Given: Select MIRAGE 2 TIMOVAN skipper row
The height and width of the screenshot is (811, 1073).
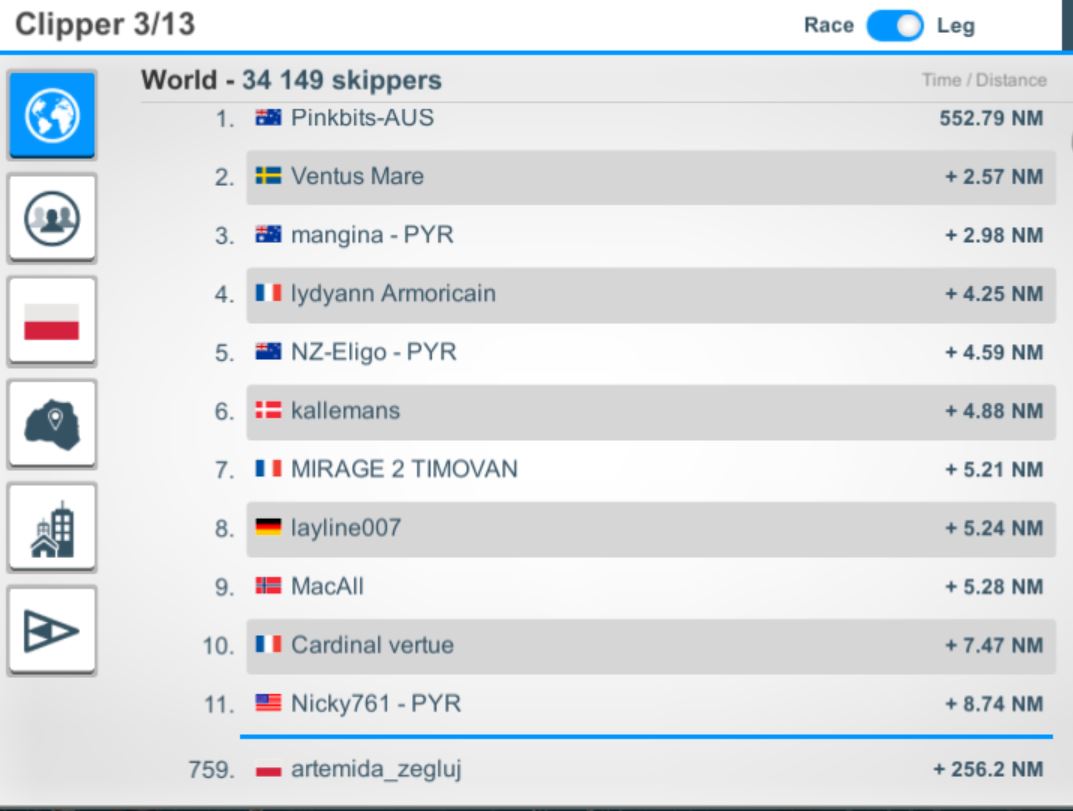Looking at the screenshot, I should (x=651, y=469).
